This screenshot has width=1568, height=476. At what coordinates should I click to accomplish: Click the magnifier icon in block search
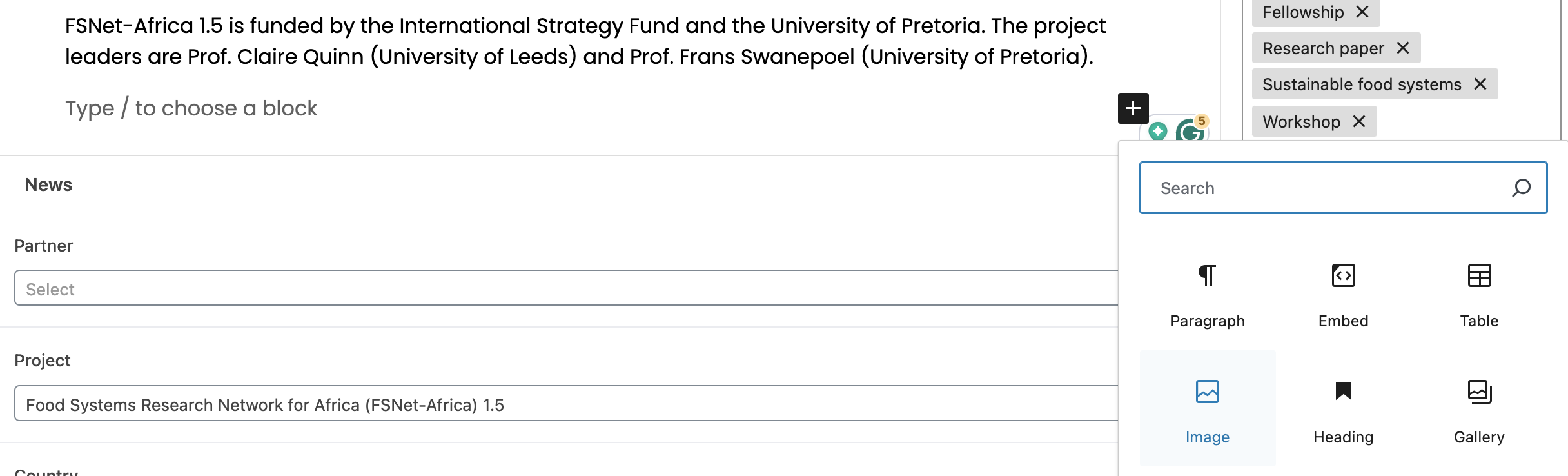tap(1521, 188)
